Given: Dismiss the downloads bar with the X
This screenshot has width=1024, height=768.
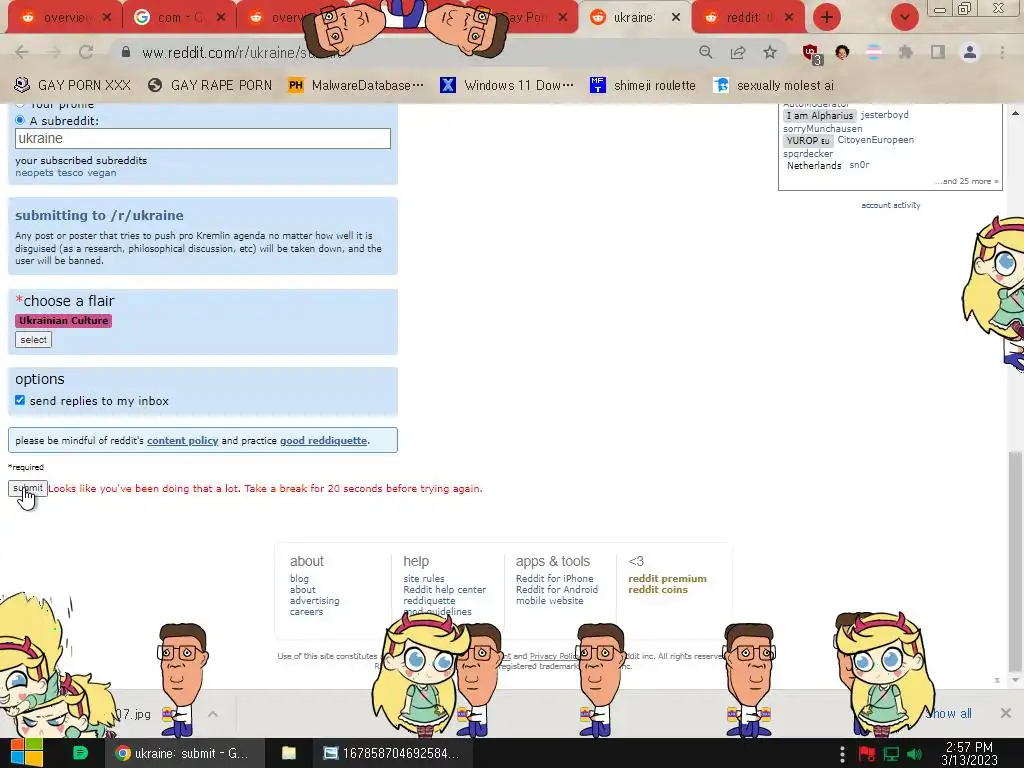Looking at the screenshot, I should coord(1006,713).
